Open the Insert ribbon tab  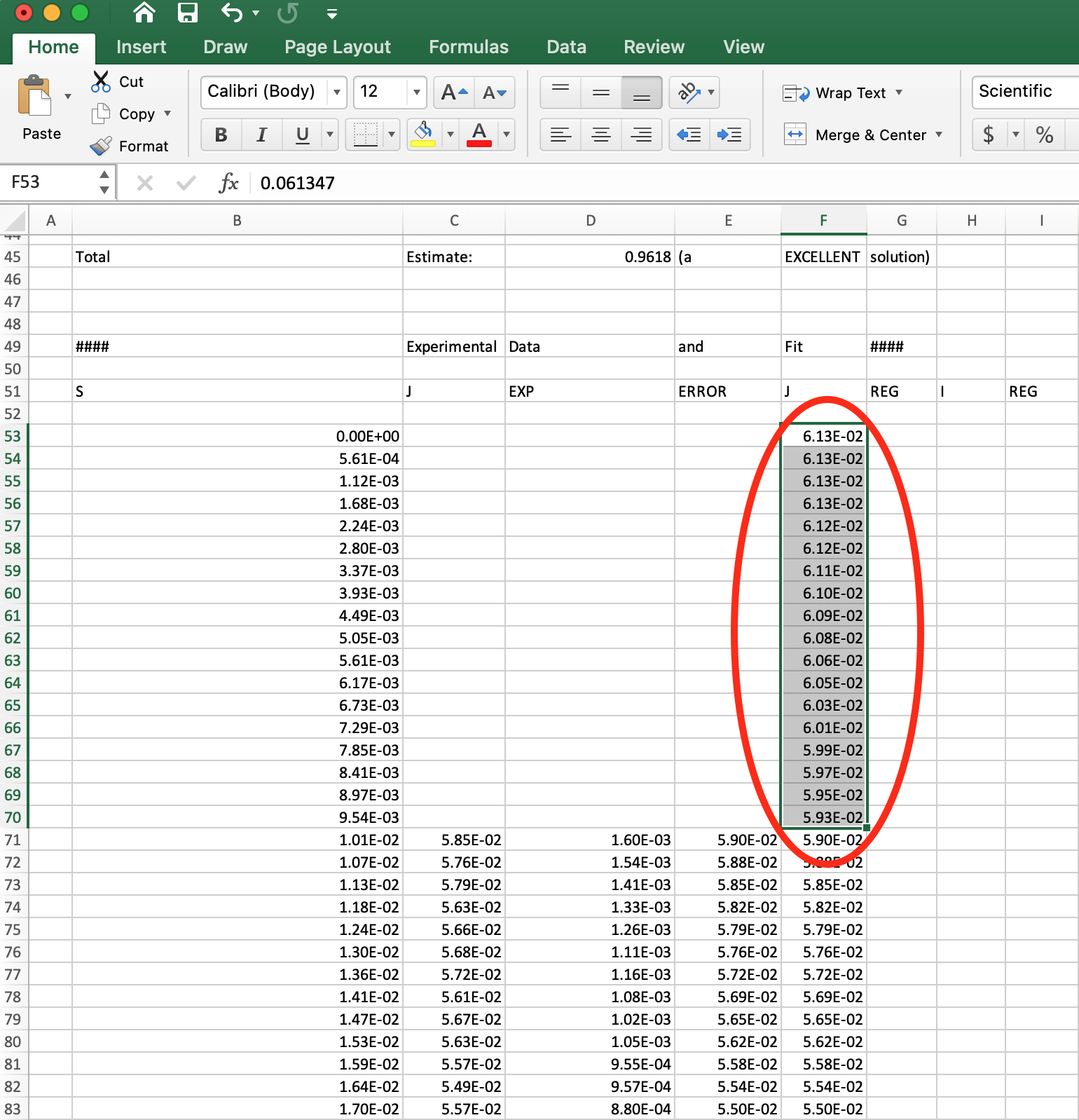point(141,47)
